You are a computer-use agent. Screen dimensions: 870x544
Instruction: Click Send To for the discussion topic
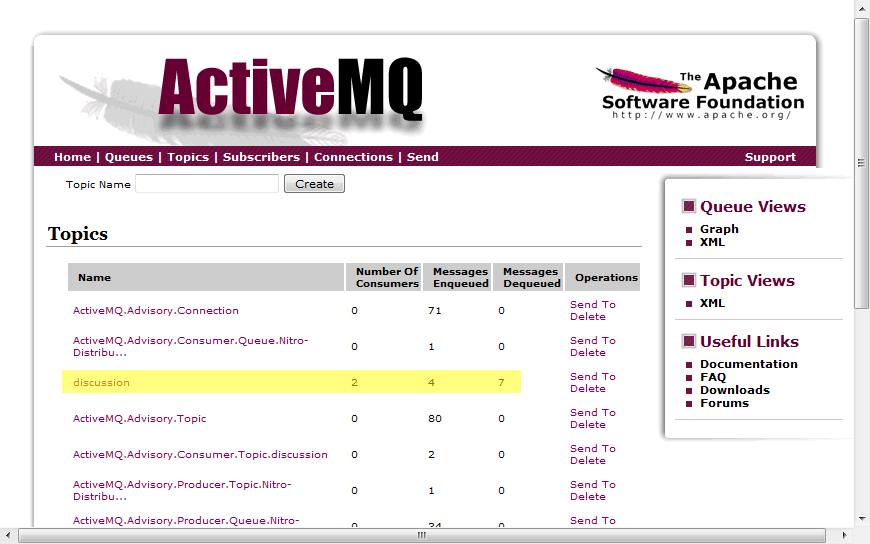click(593, 376)
